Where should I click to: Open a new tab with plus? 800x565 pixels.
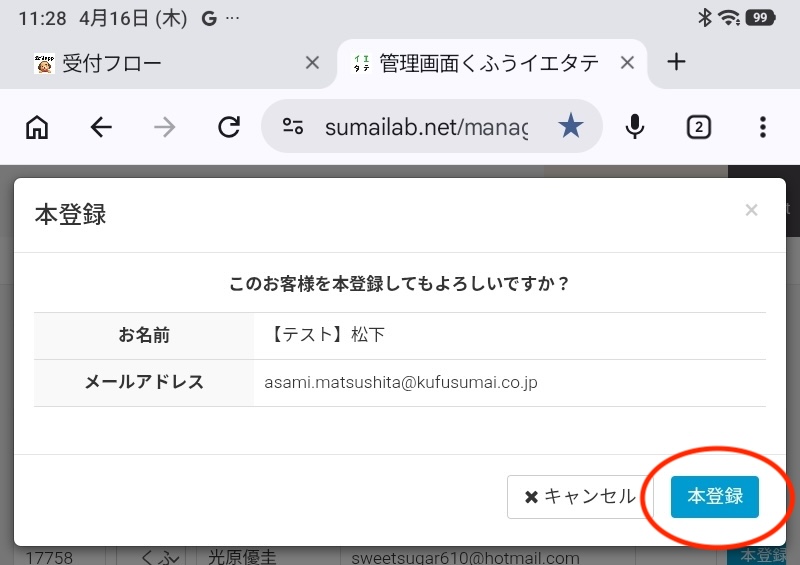(676, 62)
